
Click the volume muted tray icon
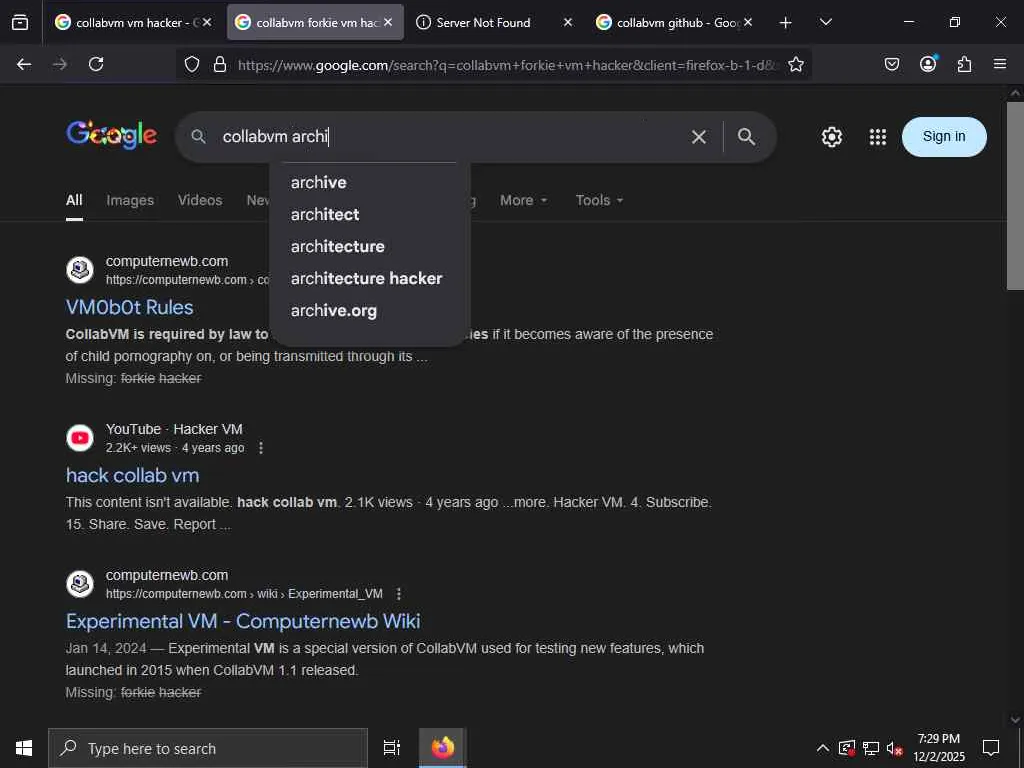click(894, 748)
